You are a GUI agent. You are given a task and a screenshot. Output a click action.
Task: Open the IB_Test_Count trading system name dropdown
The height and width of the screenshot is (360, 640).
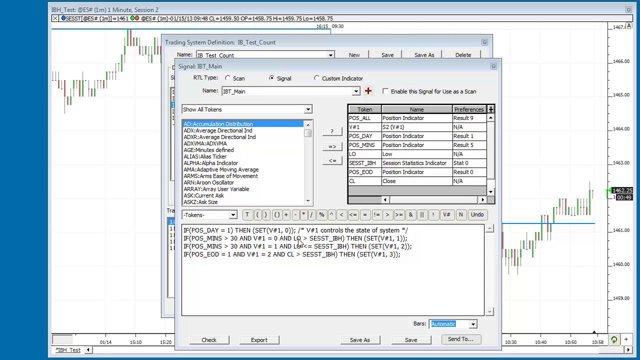tap(330, 55)
